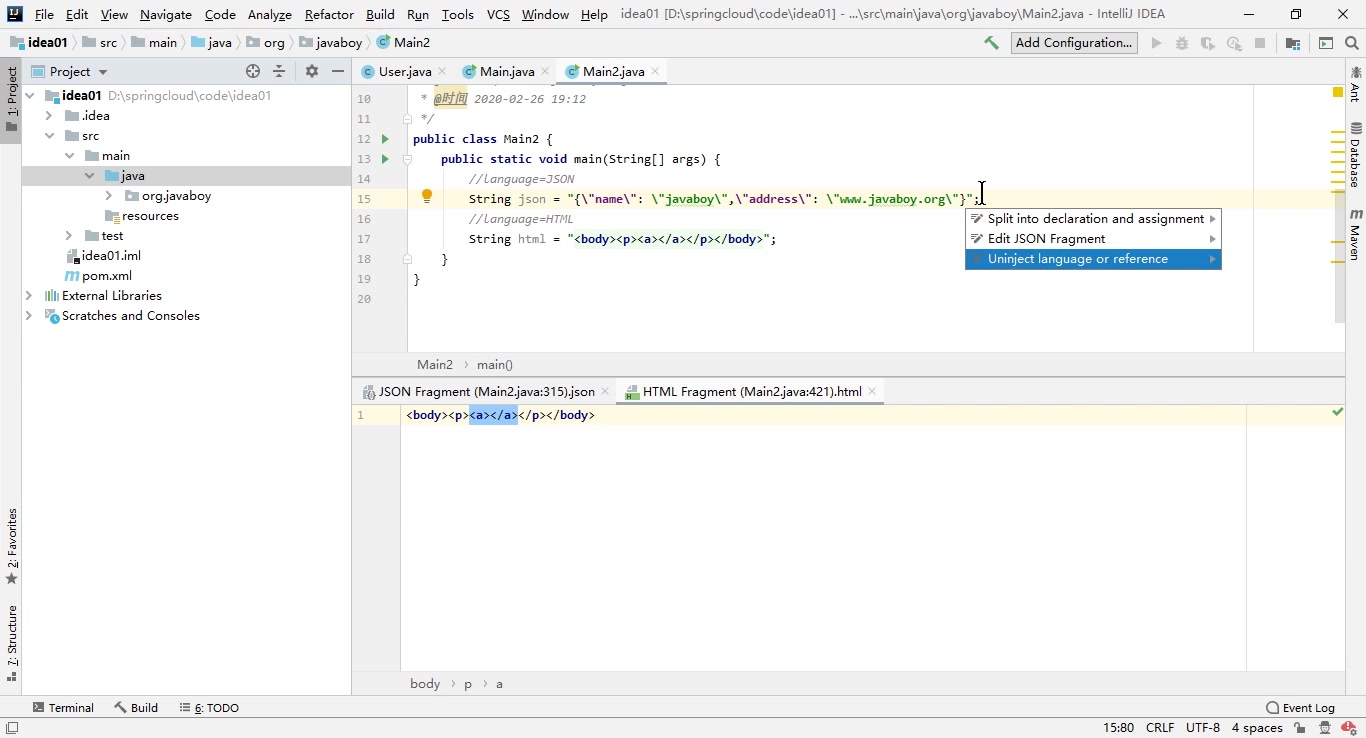Click the Build Project hammer icon
Screen dimensions: 1366x738
pyautogui.click(x=991, y=43)
